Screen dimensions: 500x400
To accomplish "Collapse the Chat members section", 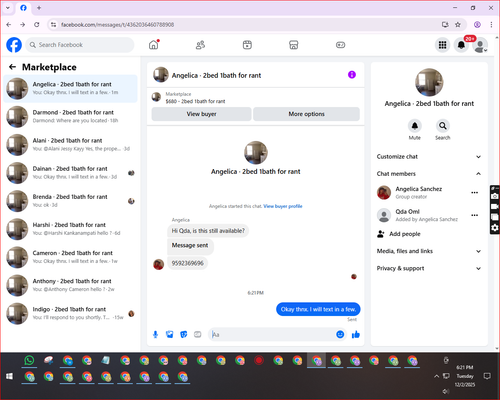I will [x=429, y=174].
